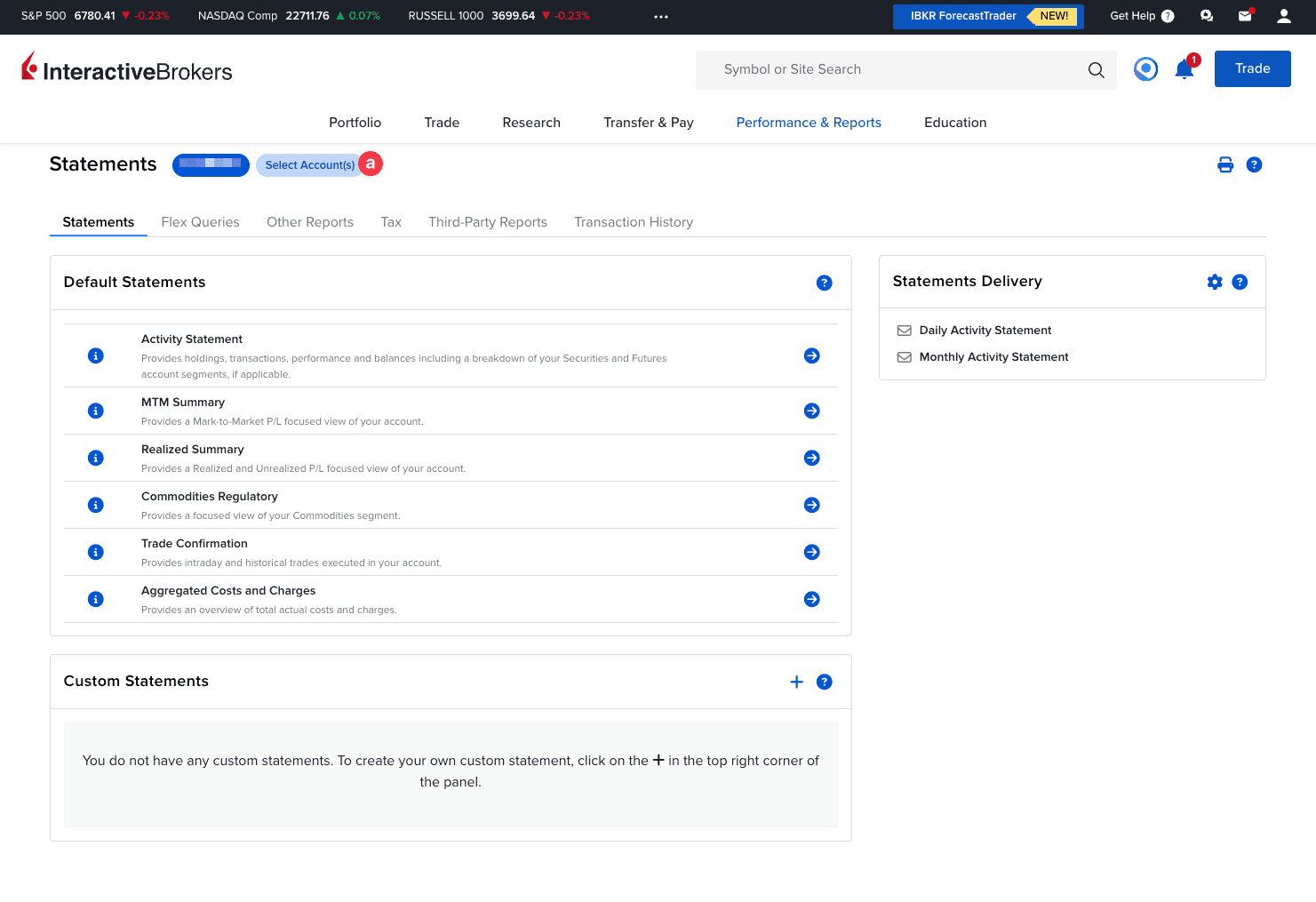1316x902 pixels.
Task: Open the notifications bell
Action: tap(1184, 69)
